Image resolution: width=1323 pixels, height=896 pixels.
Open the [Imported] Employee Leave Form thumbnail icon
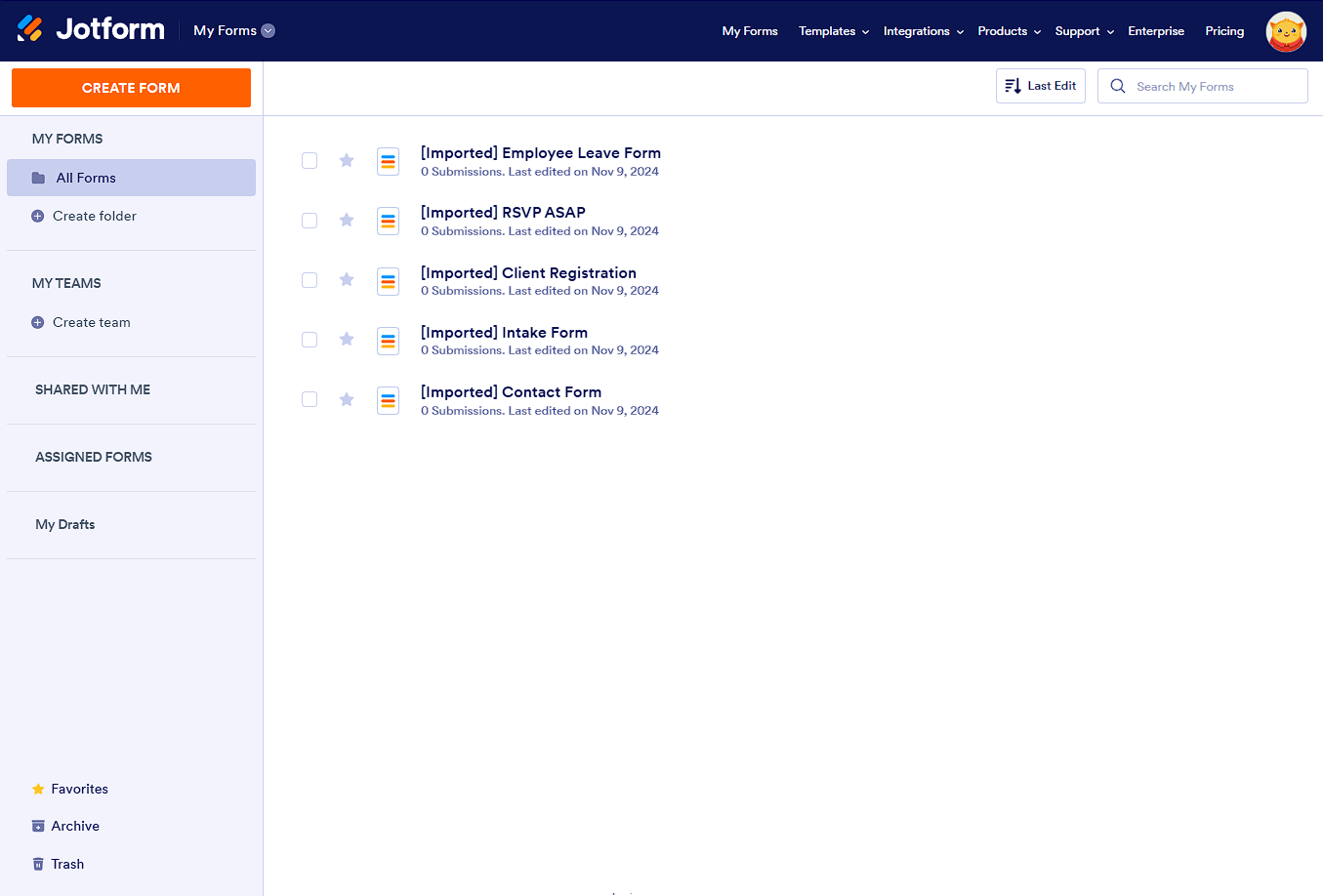(x=388, y=160)
